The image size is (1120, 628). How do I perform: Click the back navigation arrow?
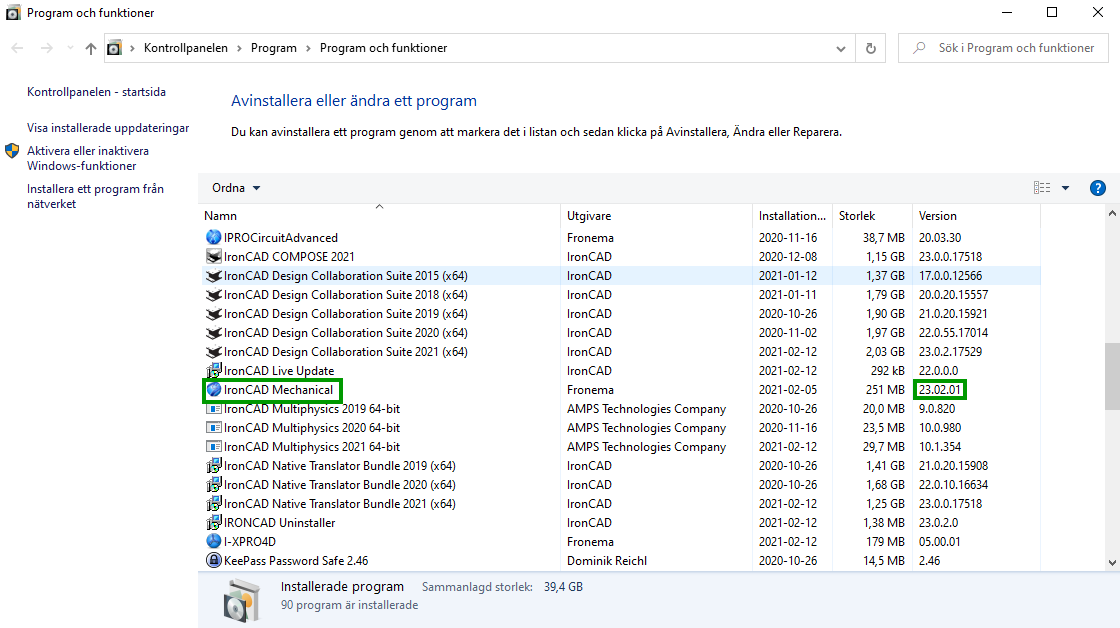click(17, 48)
